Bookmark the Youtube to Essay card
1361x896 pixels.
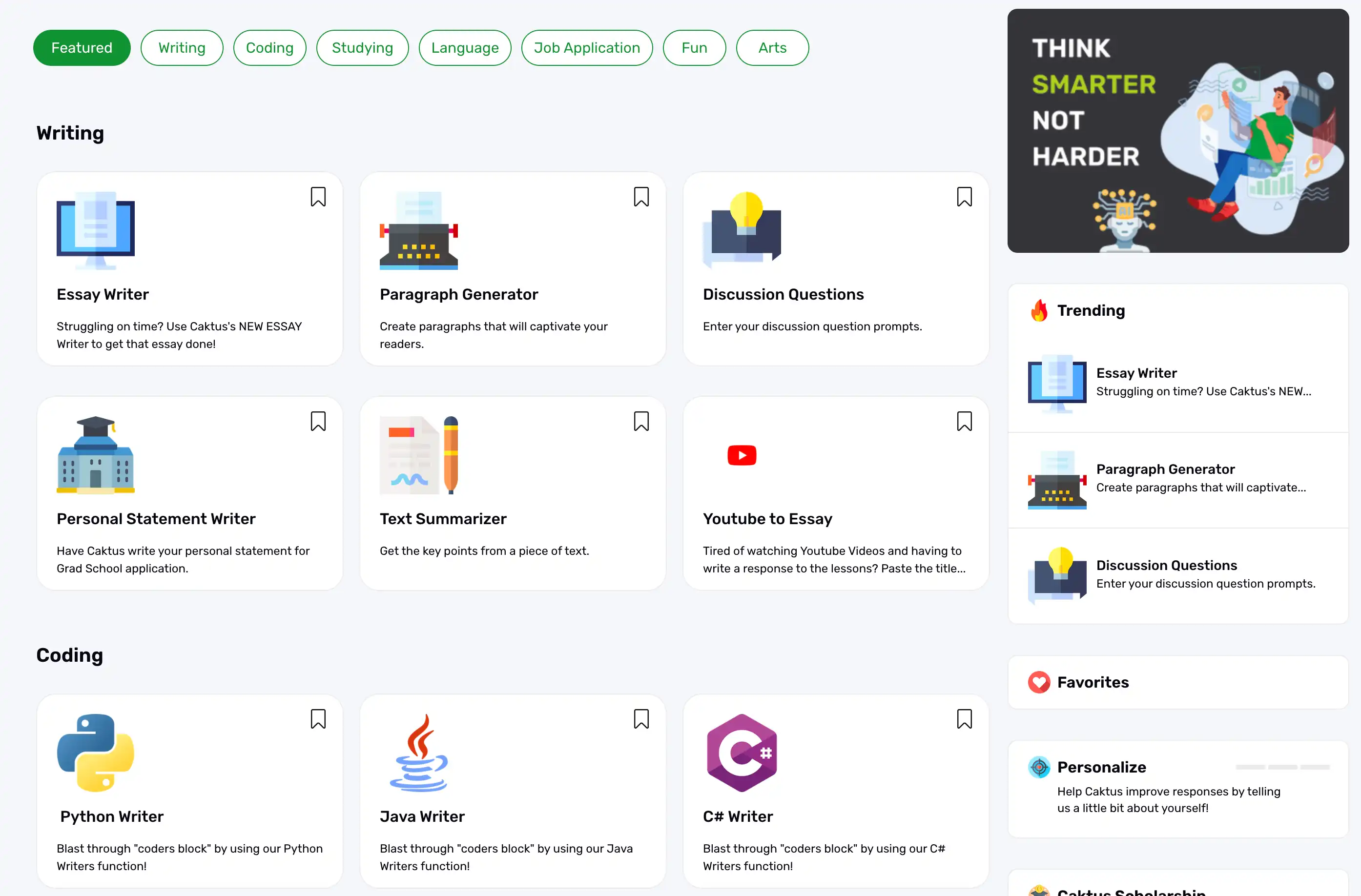coord(964,422)
